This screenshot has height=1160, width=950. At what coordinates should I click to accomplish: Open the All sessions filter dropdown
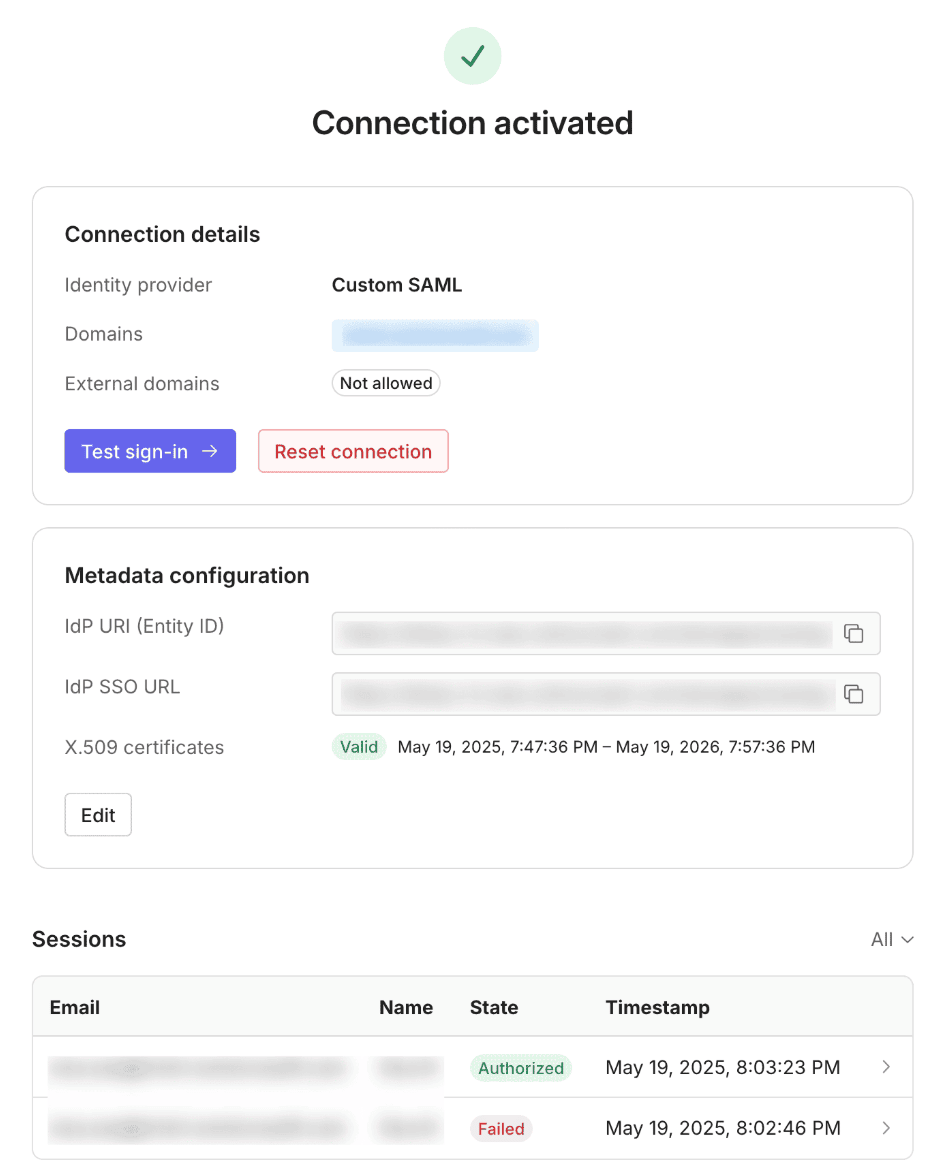click(x=891, y=939)
